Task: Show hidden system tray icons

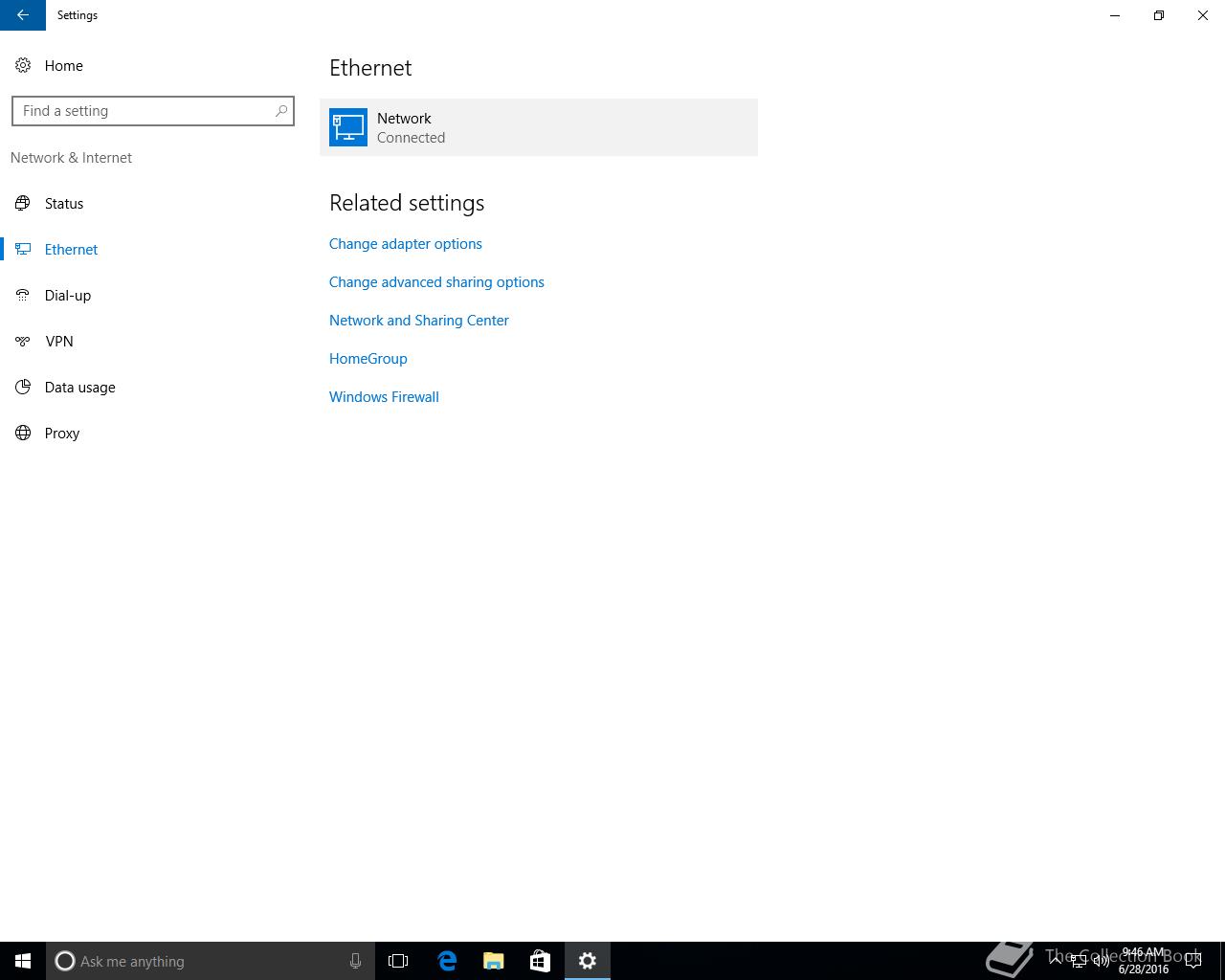Action: pos(1056,961)
